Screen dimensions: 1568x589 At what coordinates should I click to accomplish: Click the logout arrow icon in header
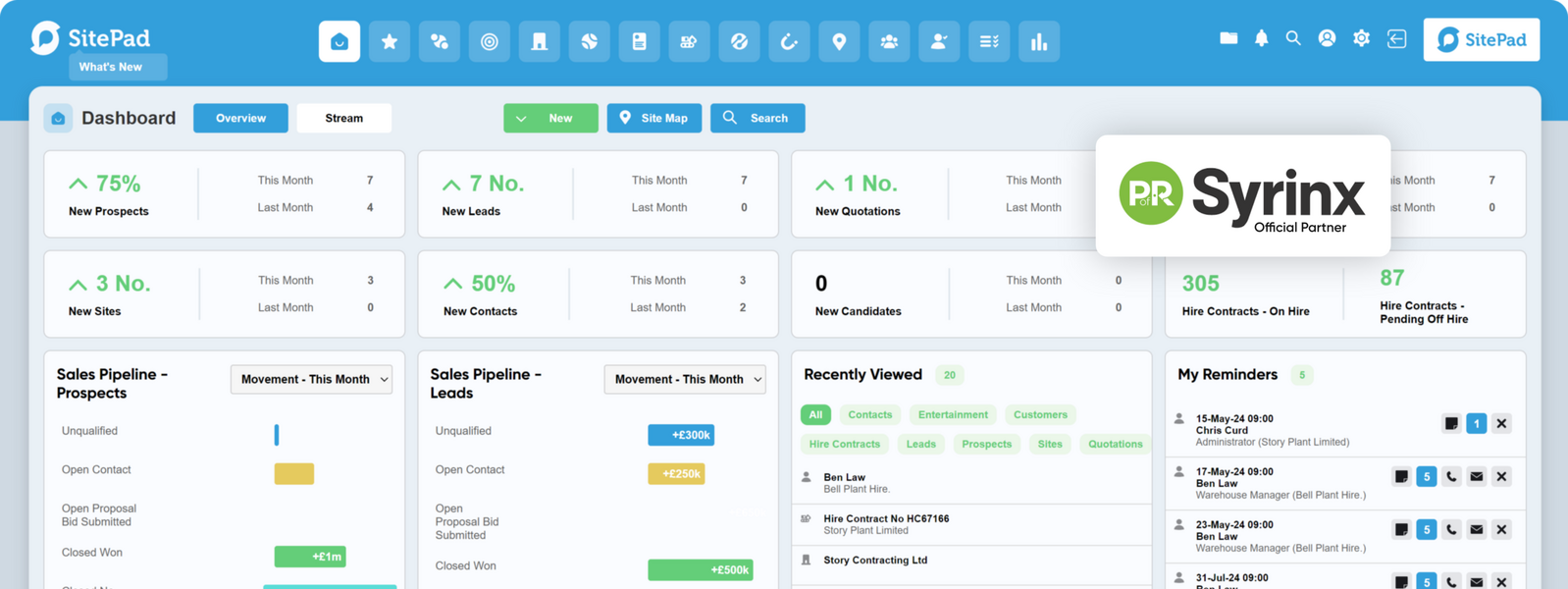point(1396,38)
